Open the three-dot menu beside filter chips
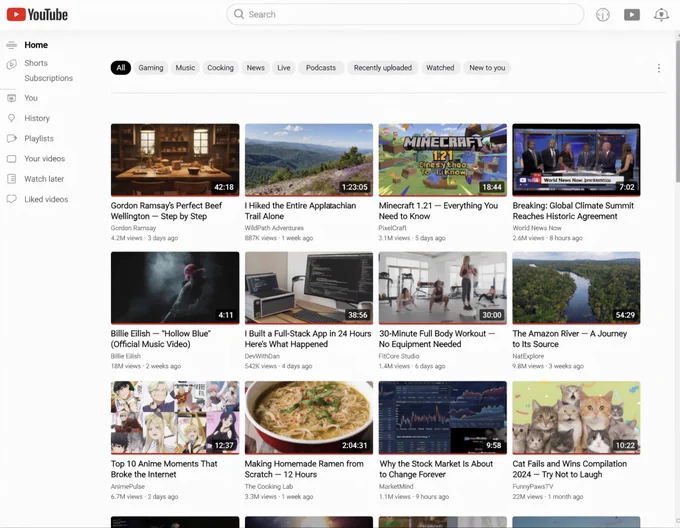Viewport: 680px width, 528px height. [658, 68]
